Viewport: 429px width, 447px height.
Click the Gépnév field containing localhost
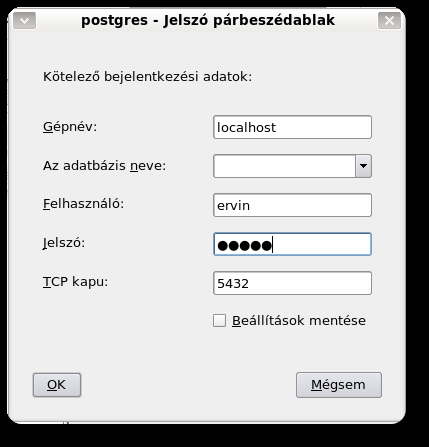[x=292, y=127]
